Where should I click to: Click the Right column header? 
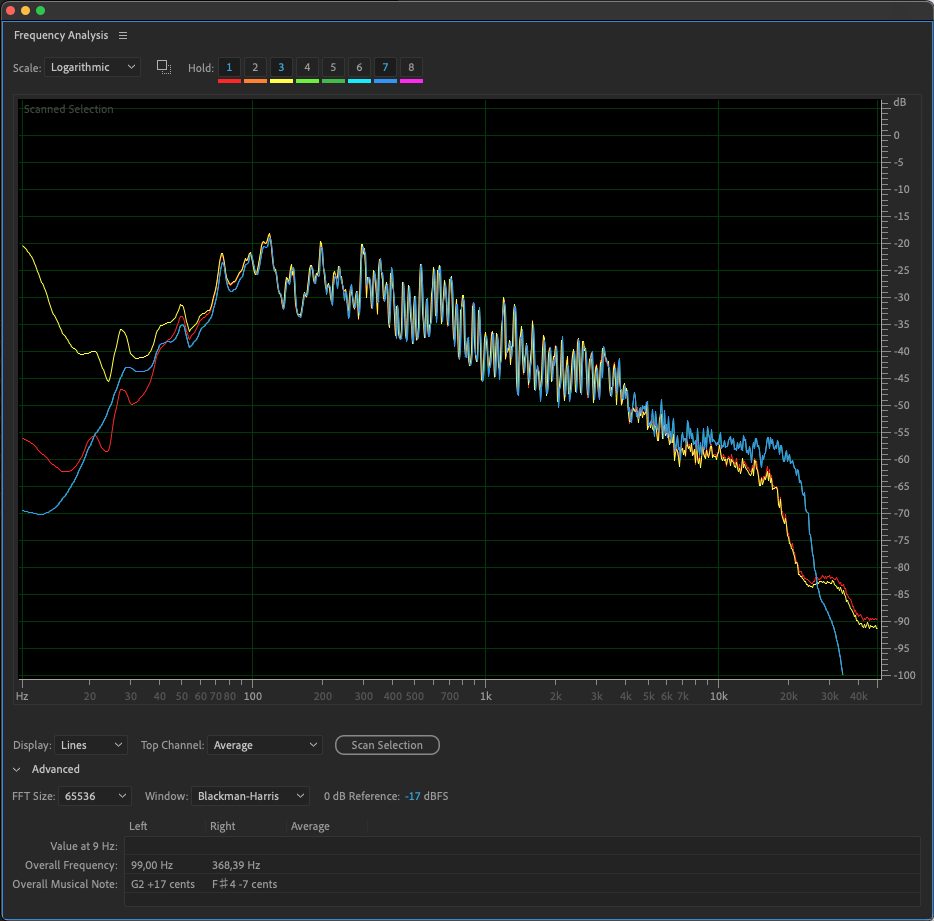[x=222, y=826]
